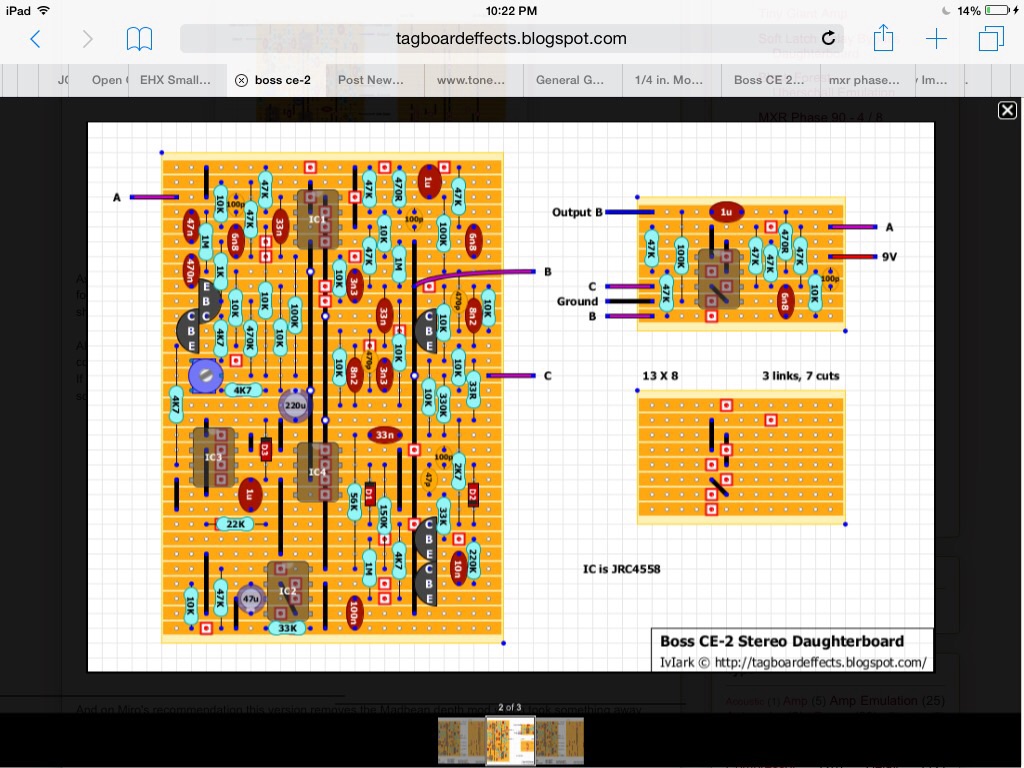Select the 'General G...' tab
This screenshot has height=768, width=1024.
569,80
